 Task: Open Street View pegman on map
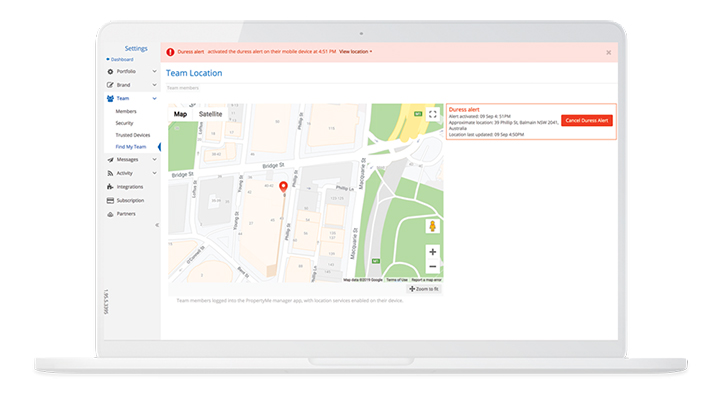[432, 226]
